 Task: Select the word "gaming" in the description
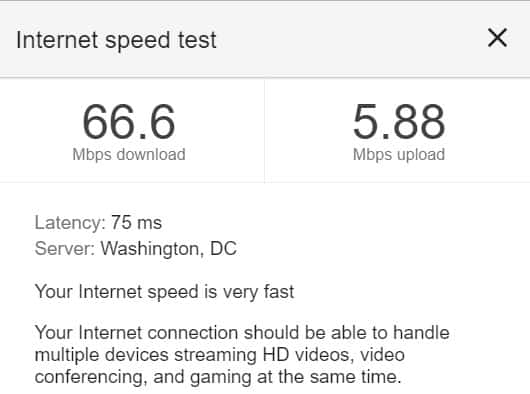coord(220,378)
